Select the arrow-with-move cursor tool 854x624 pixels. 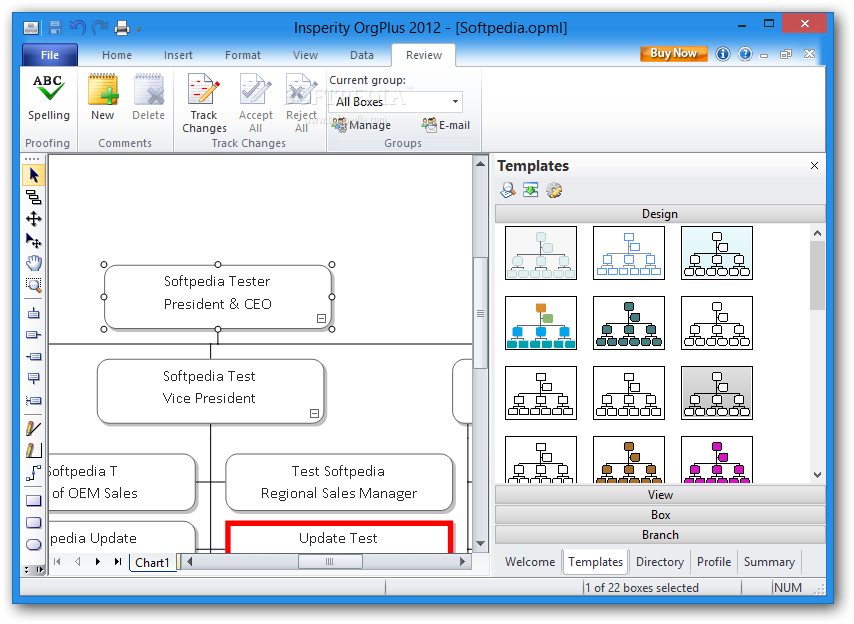34,241
